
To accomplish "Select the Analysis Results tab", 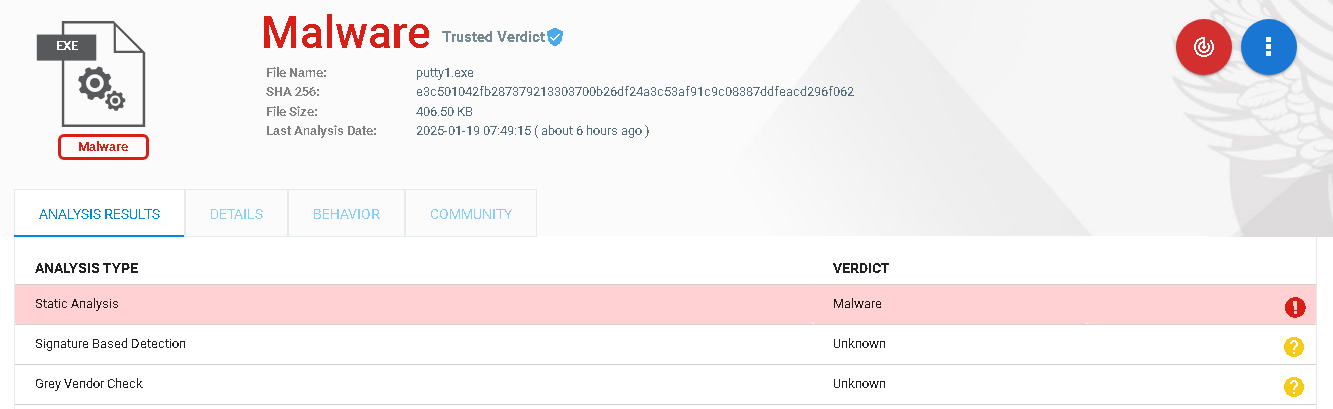I will (x=99, y=214).
